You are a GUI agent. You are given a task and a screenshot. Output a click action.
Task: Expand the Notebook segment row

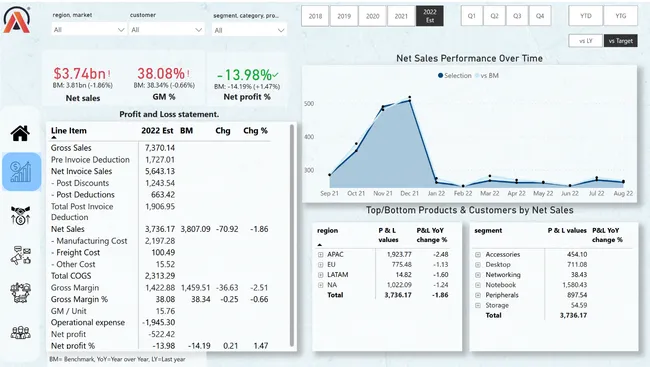tap(478, 285)
